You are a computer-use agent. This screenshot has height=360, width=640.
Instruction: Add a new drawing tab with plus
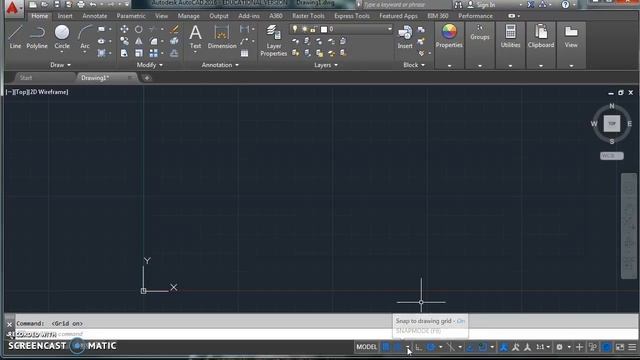point(147,78)
